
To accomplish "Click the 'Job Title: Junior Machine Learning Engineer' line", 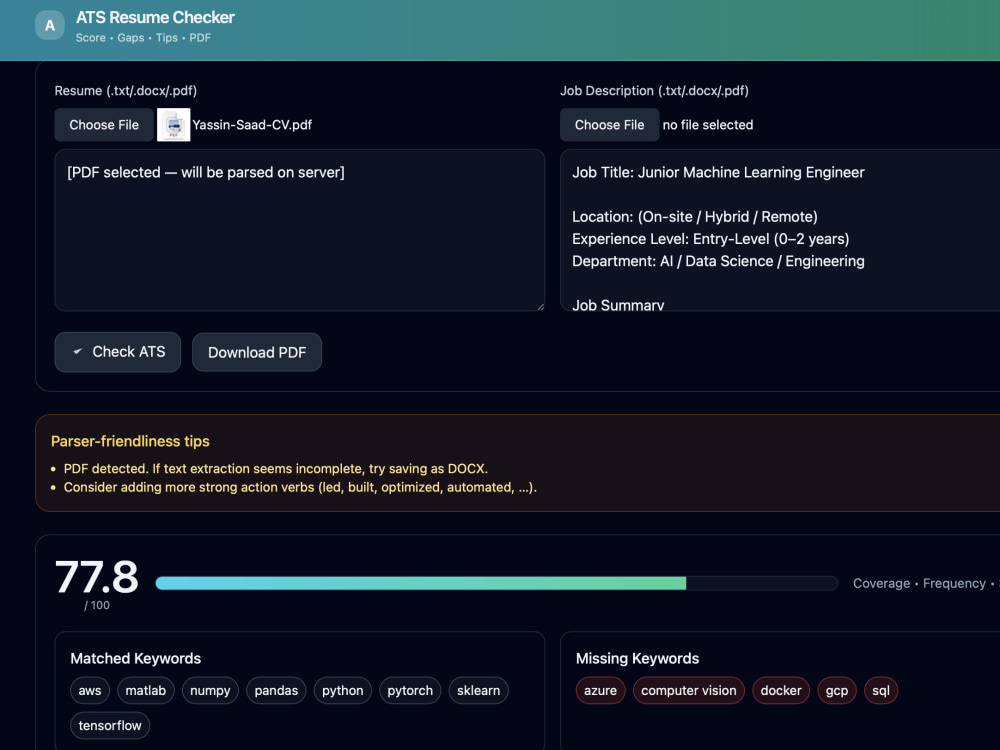I will click(x=718, y=172).
